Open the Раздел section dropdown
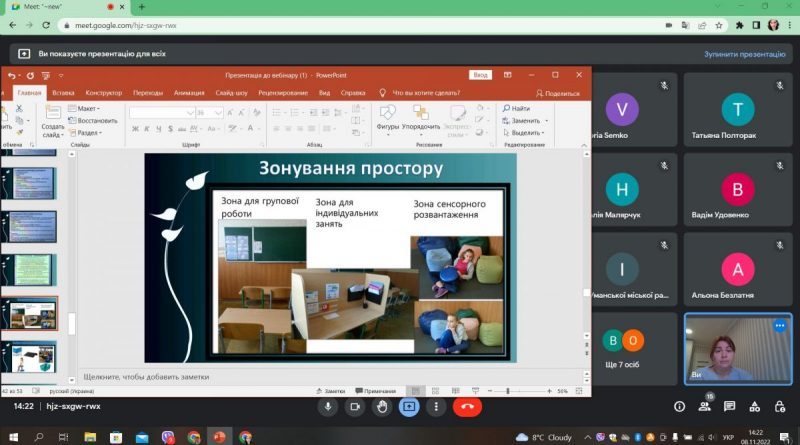The image size is (800, 445). pos(85,133)
